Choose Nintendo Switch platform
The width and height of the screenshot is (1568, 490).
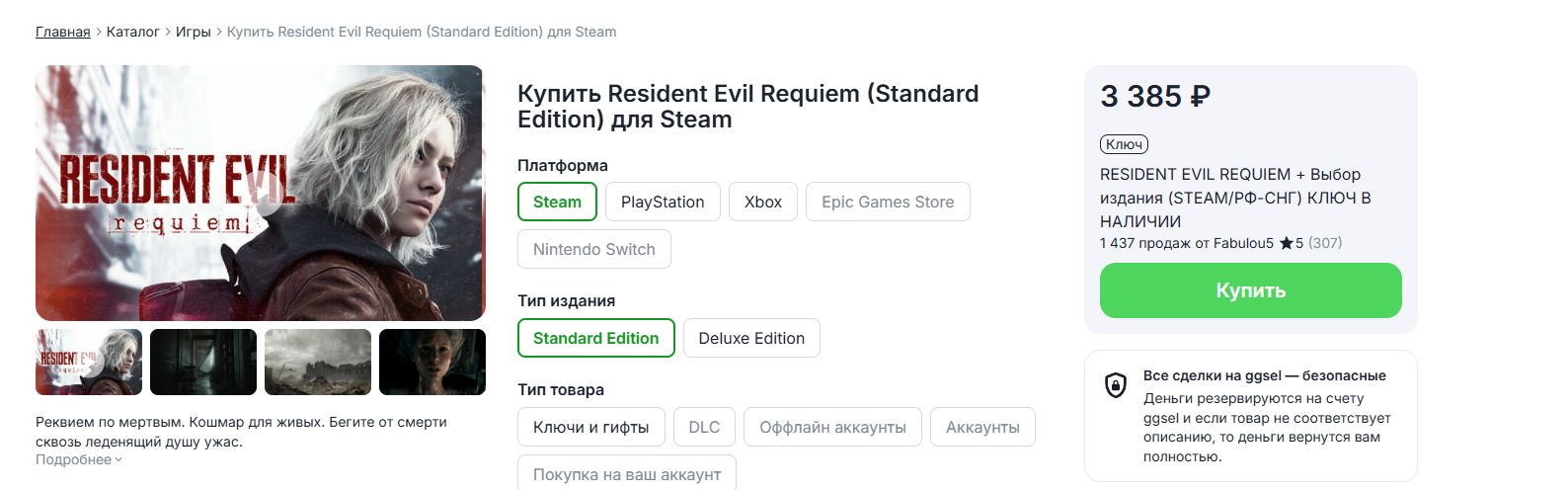click(x=593, y=249)
